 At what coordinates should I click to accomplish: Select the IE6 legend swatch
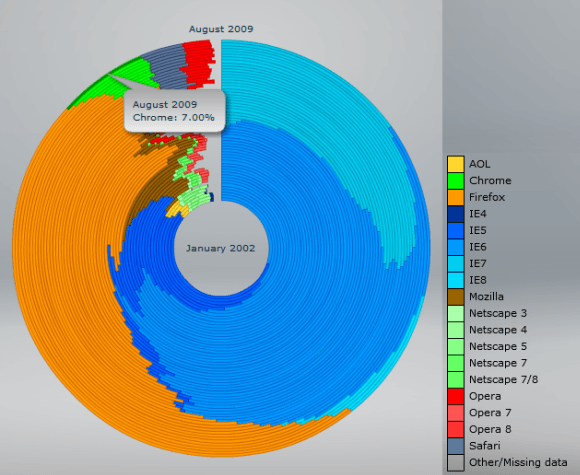(455, 247)
